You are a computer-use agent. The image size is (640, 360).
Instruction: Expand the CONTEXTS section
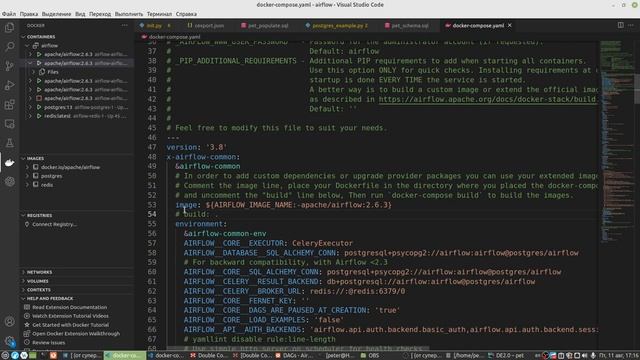coord(23,290)
